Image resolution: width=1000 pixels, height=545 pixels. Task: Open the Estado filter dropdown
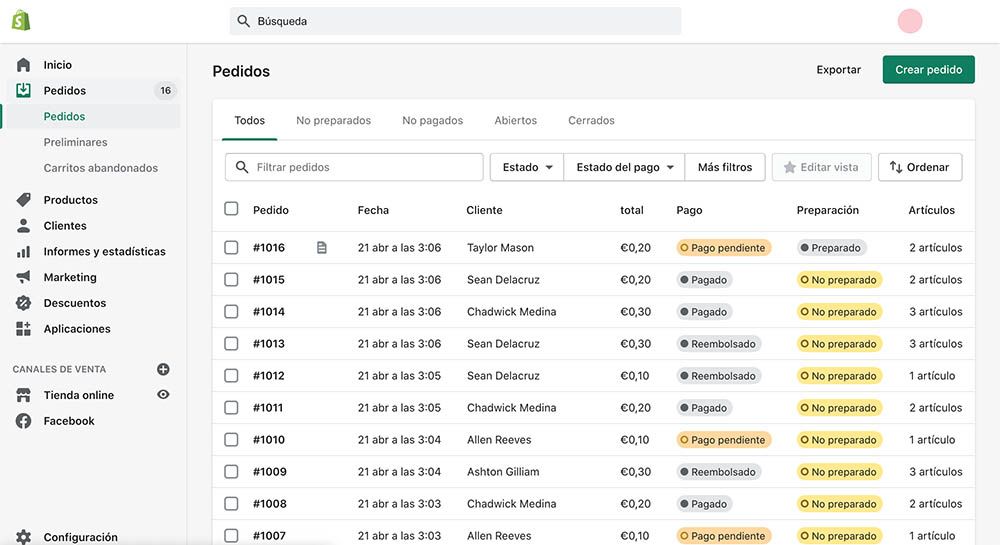[x=527, y=167]
